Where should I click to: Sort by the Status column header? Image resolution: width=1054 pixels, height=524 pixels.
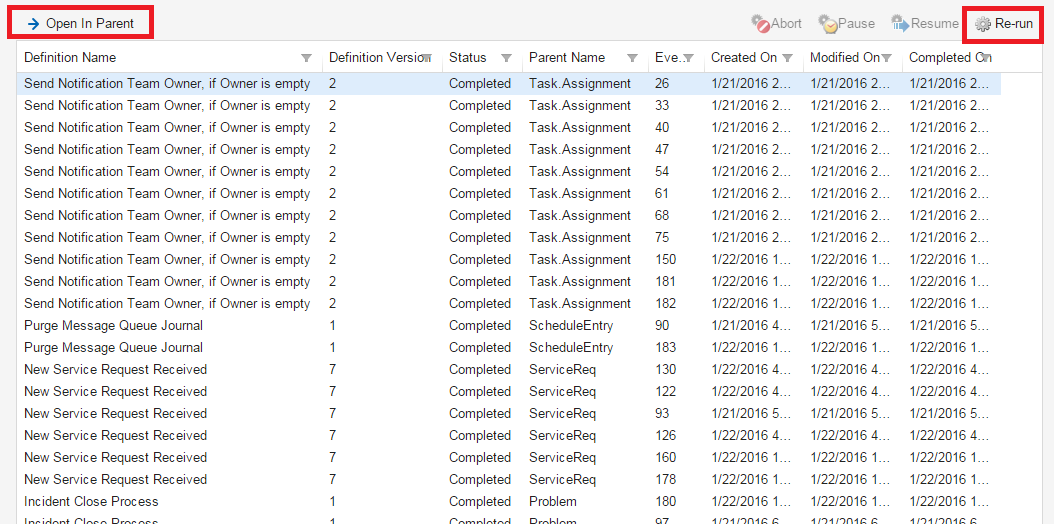(467, 58)
